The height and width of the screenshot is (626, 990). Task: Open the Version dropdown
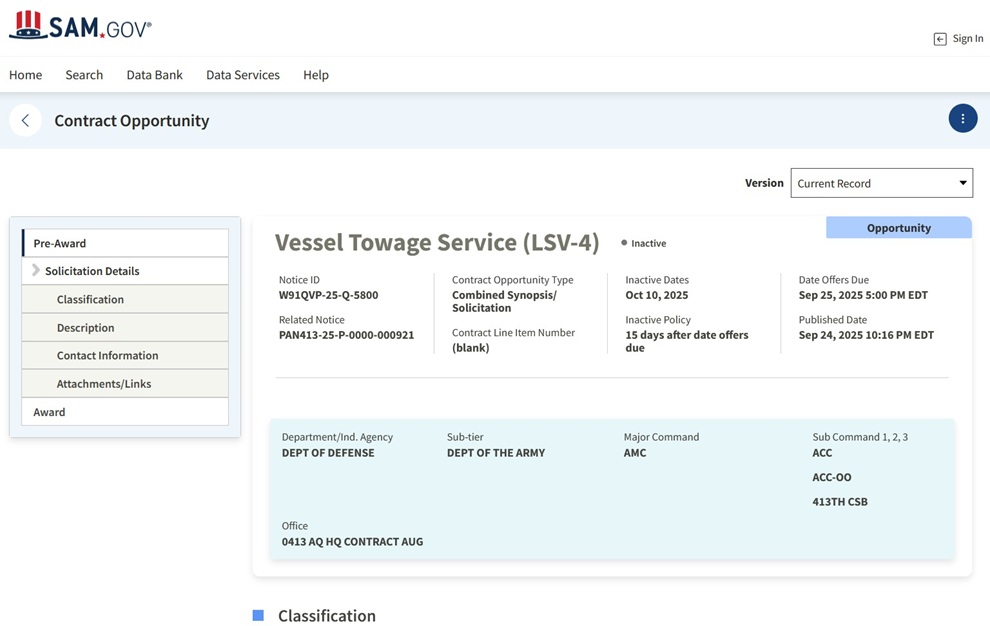tap(880, 183)
